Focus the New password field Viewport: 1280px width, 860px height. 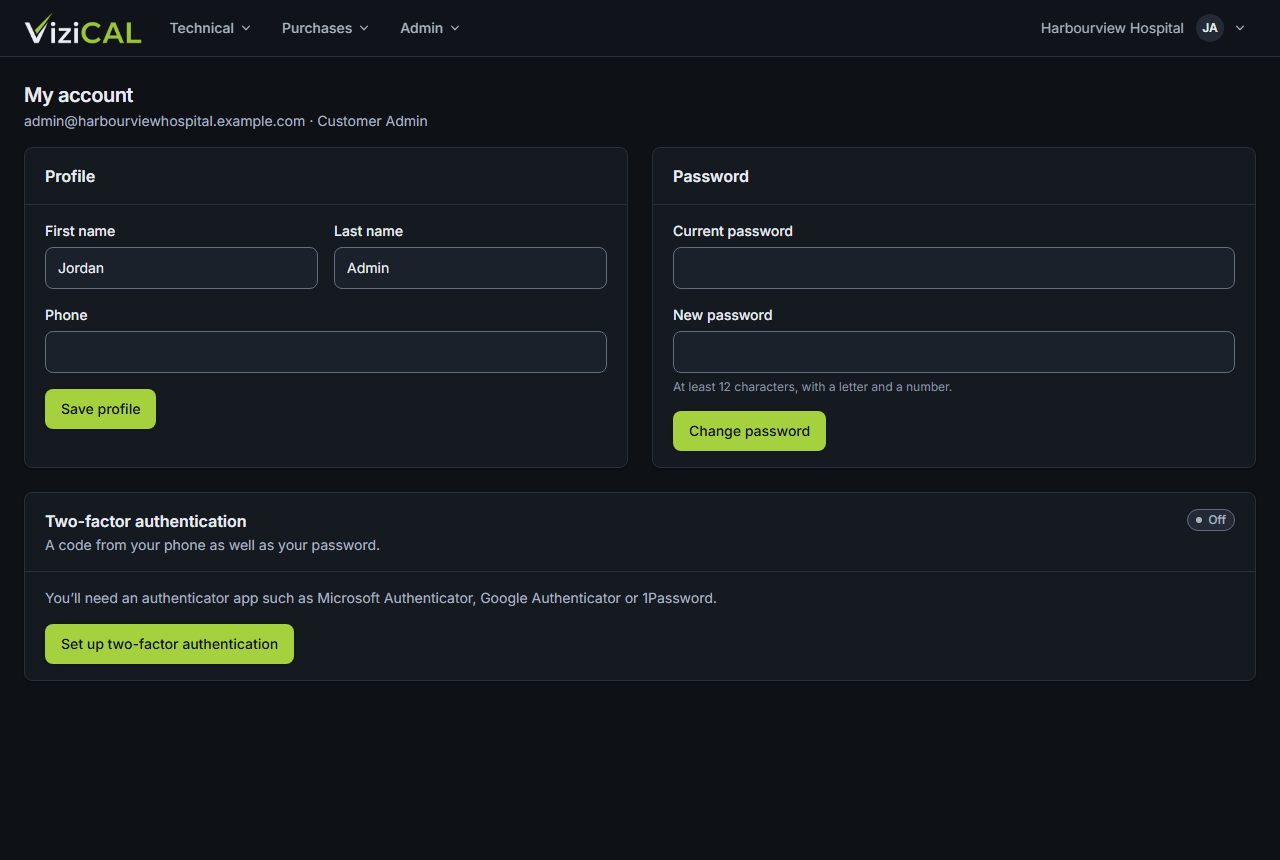point(954,352)
